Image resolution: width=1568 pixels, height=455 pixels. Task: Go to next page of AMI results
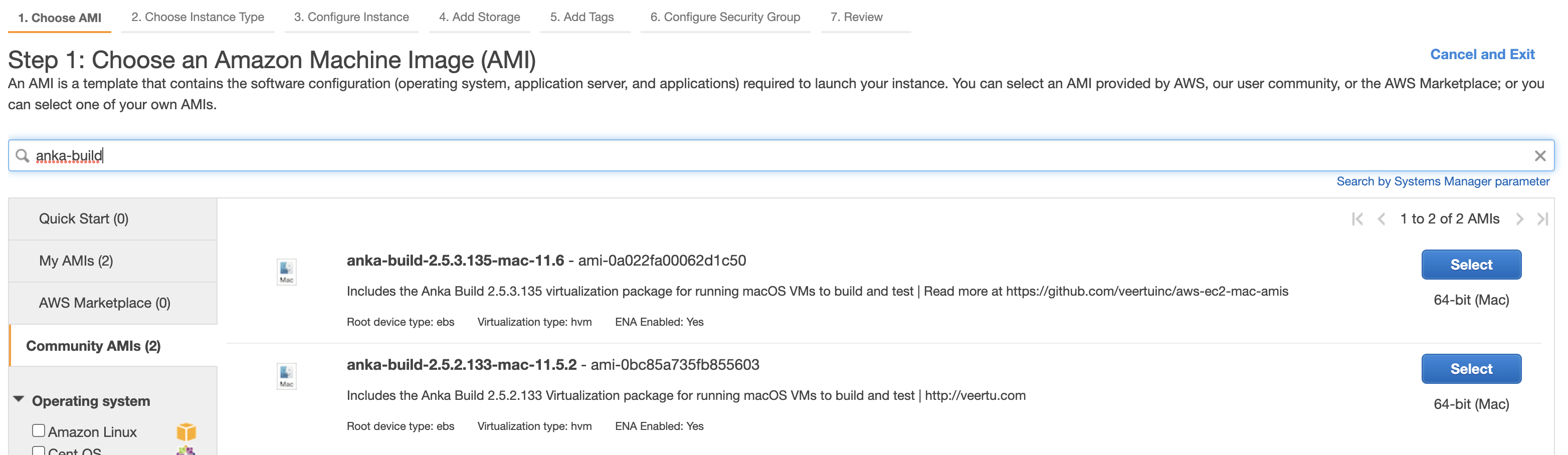(x=1519, y=219)
